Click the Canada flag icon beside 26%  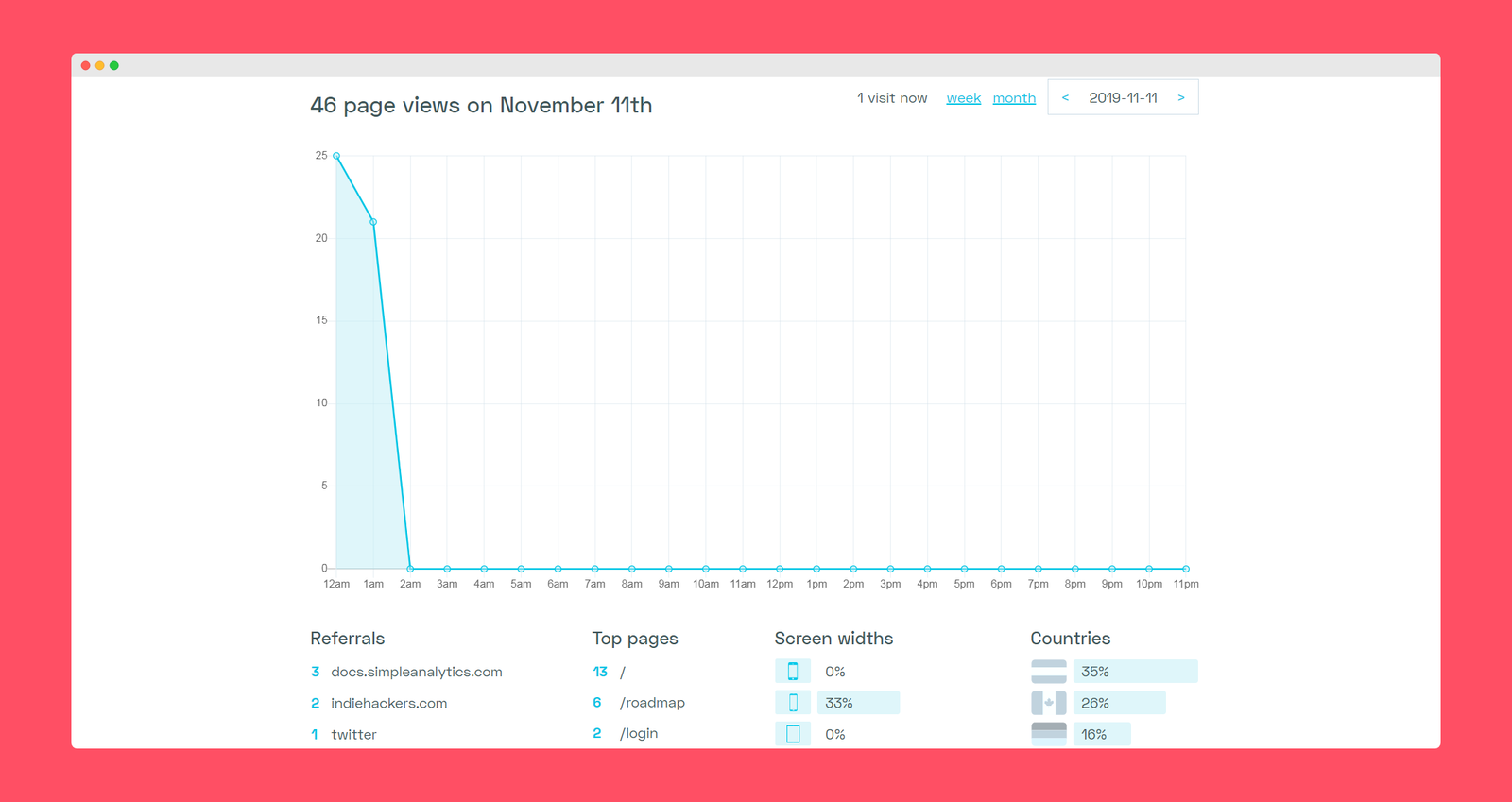point(1049,703)
